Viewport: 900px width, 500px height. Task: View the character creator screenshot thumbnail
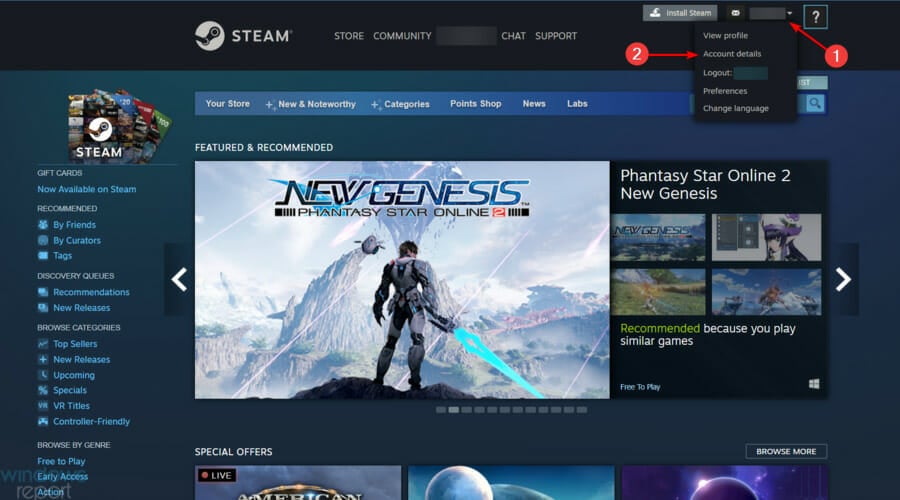(766, 237)
